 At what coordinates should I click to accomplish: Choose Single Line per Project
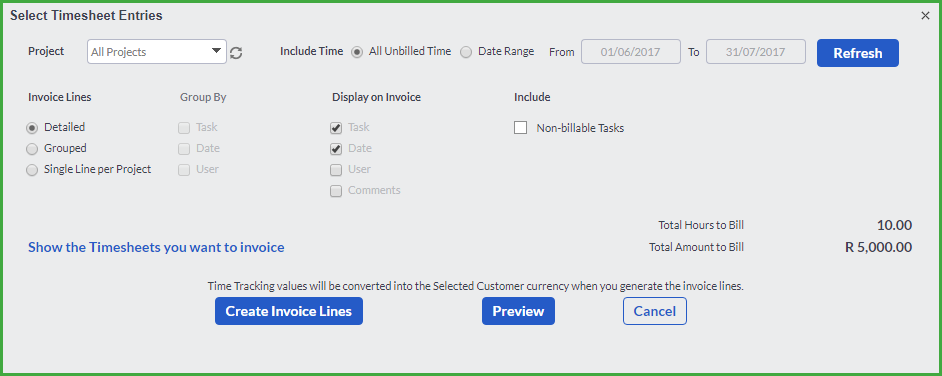[32, 170]
